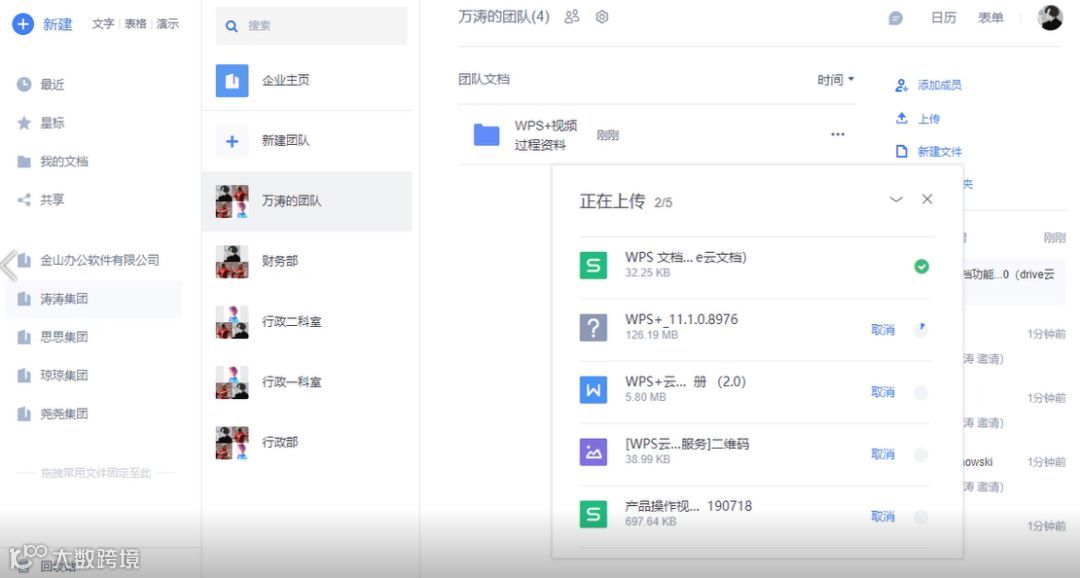Click pending status circle for WPS+云...册 (2.0)
1080x578 pixels.
921,393
